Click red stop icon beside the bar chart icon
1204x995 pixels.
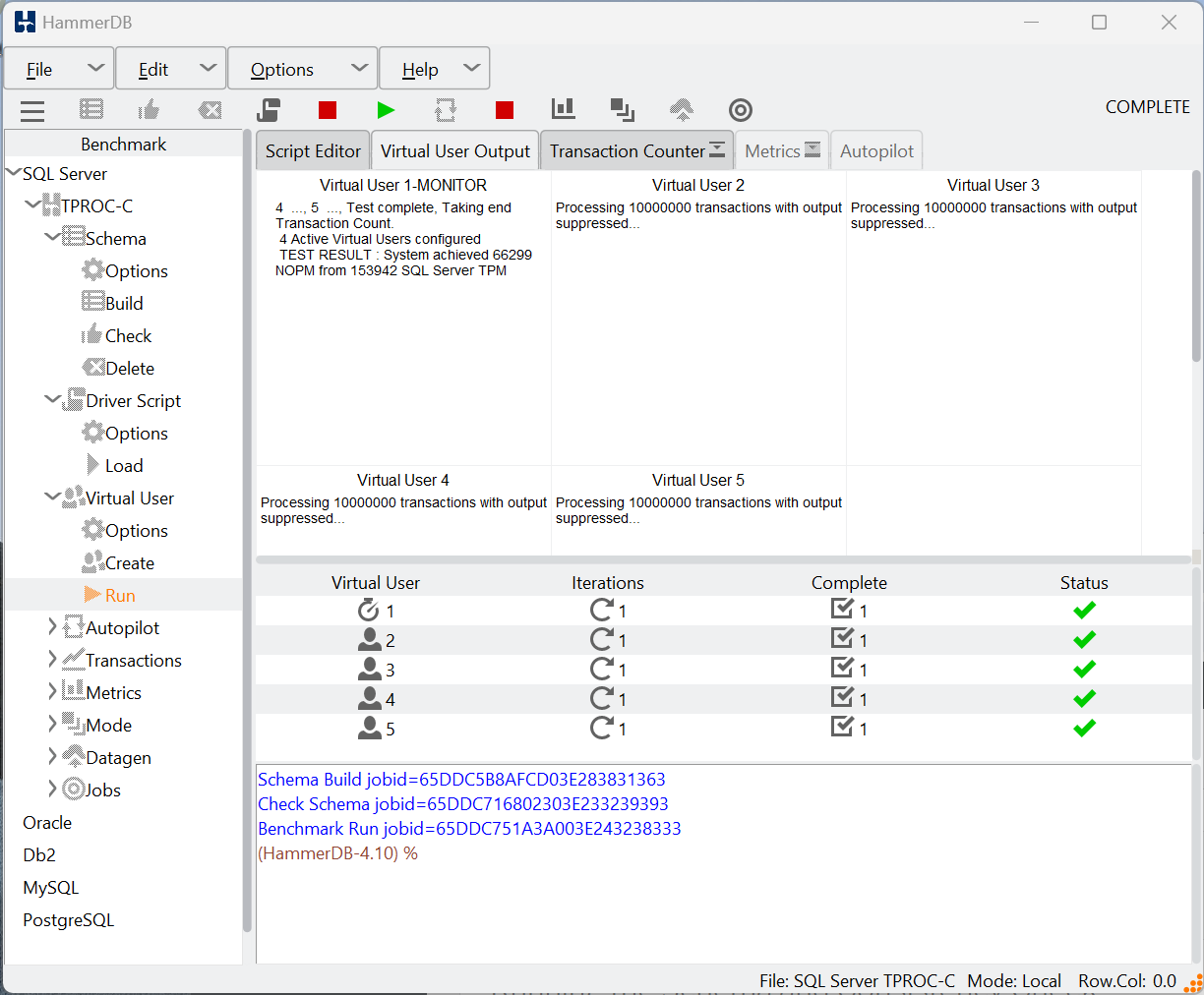point(505,110)
